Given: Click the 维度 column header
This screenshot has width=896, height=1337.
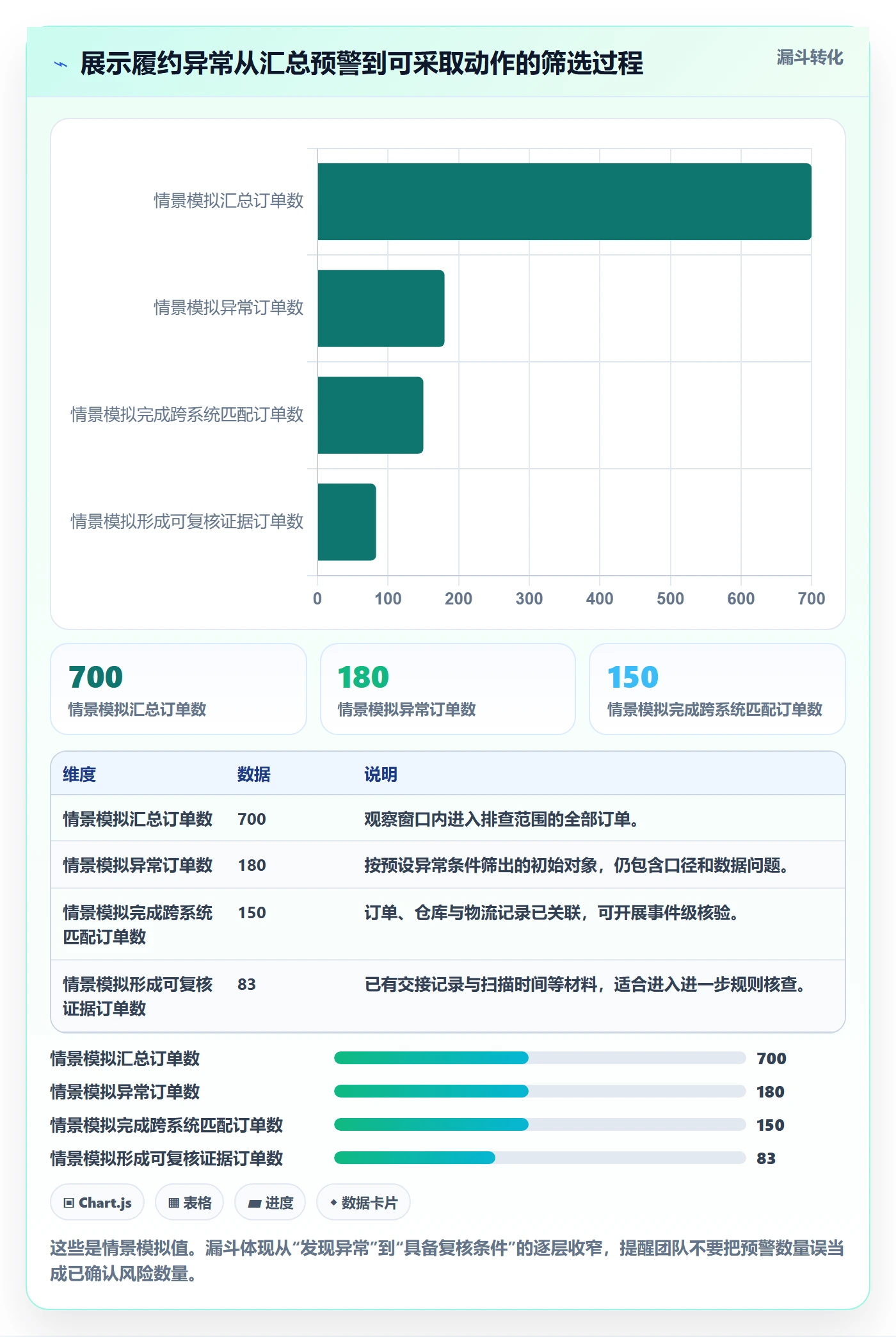Looking at the screenshot, I should coord(79,774).
